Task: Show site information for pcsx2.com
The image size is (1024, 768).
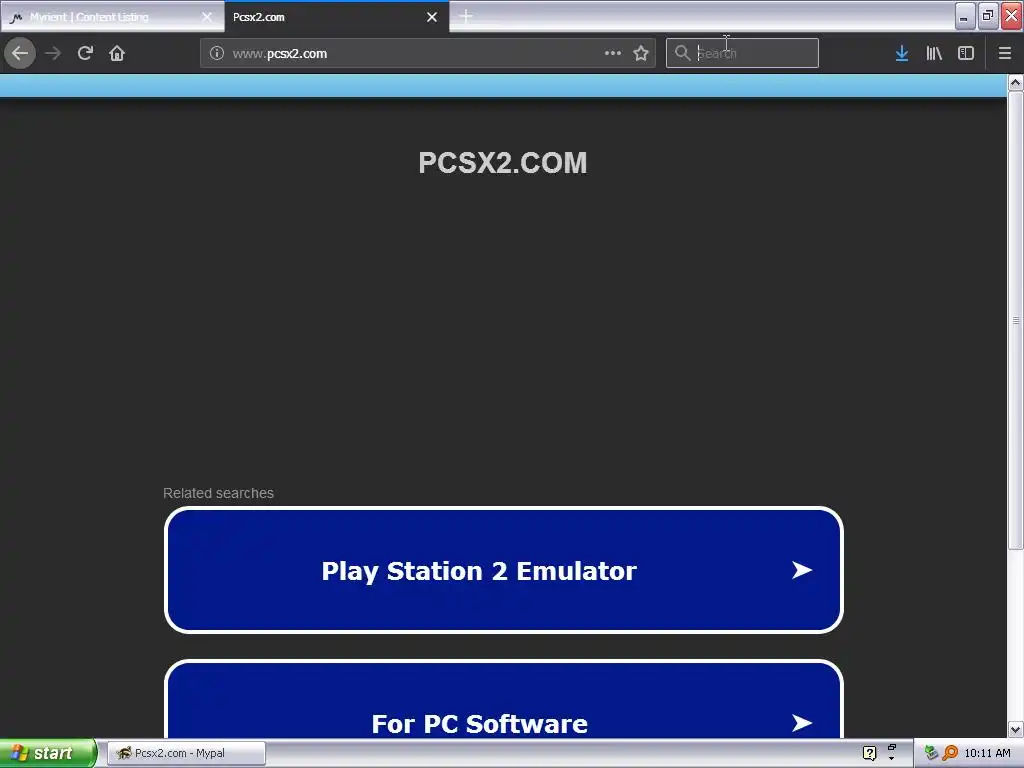Action: 217,53
